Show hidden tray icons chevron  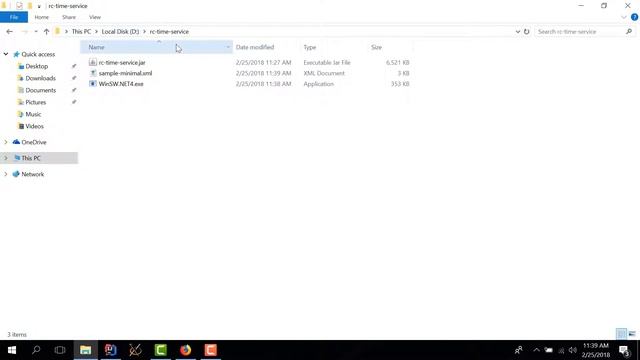pyautogui.click(x=536, y=350)
